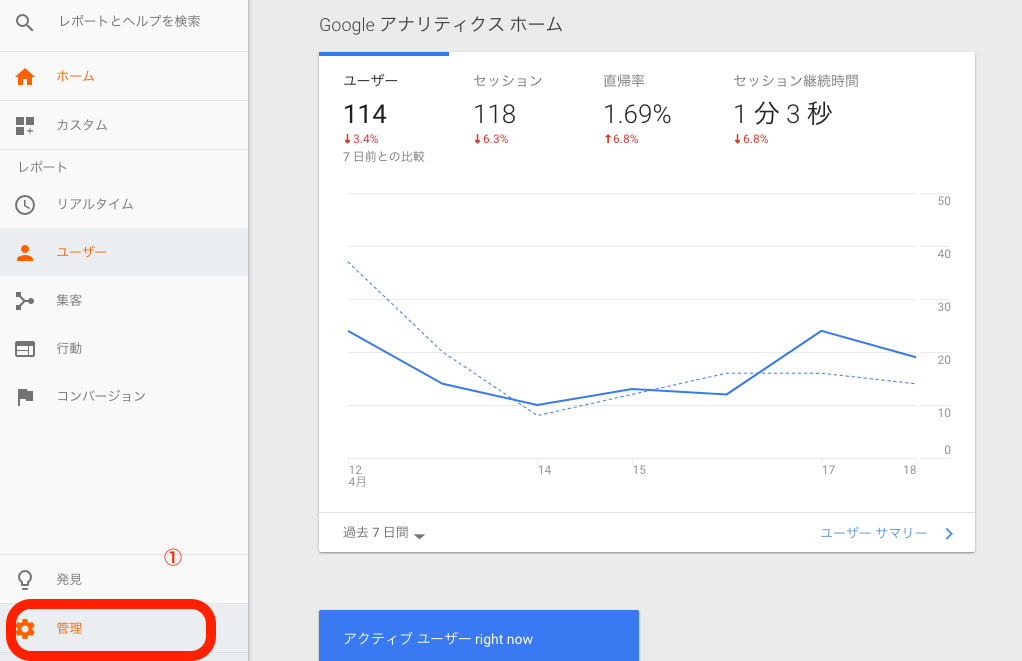Open the リアルタイム reports

click(124, 204)
